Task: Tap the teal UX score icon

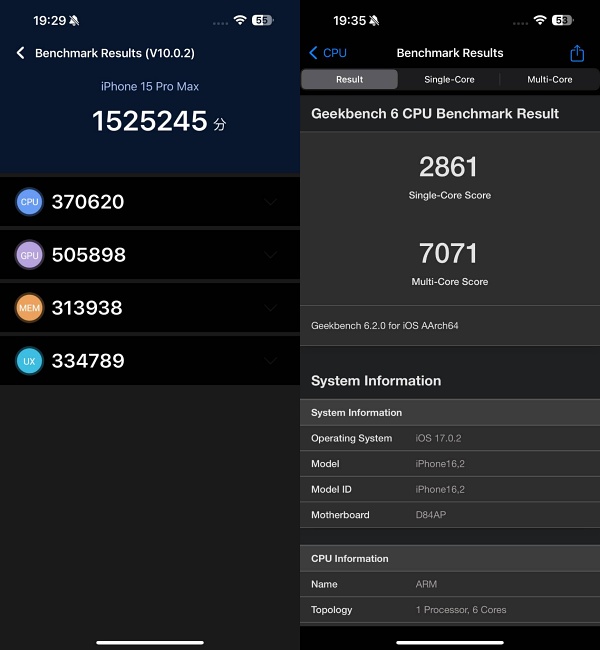Action: pyautogui.click(x=29, y=361)
